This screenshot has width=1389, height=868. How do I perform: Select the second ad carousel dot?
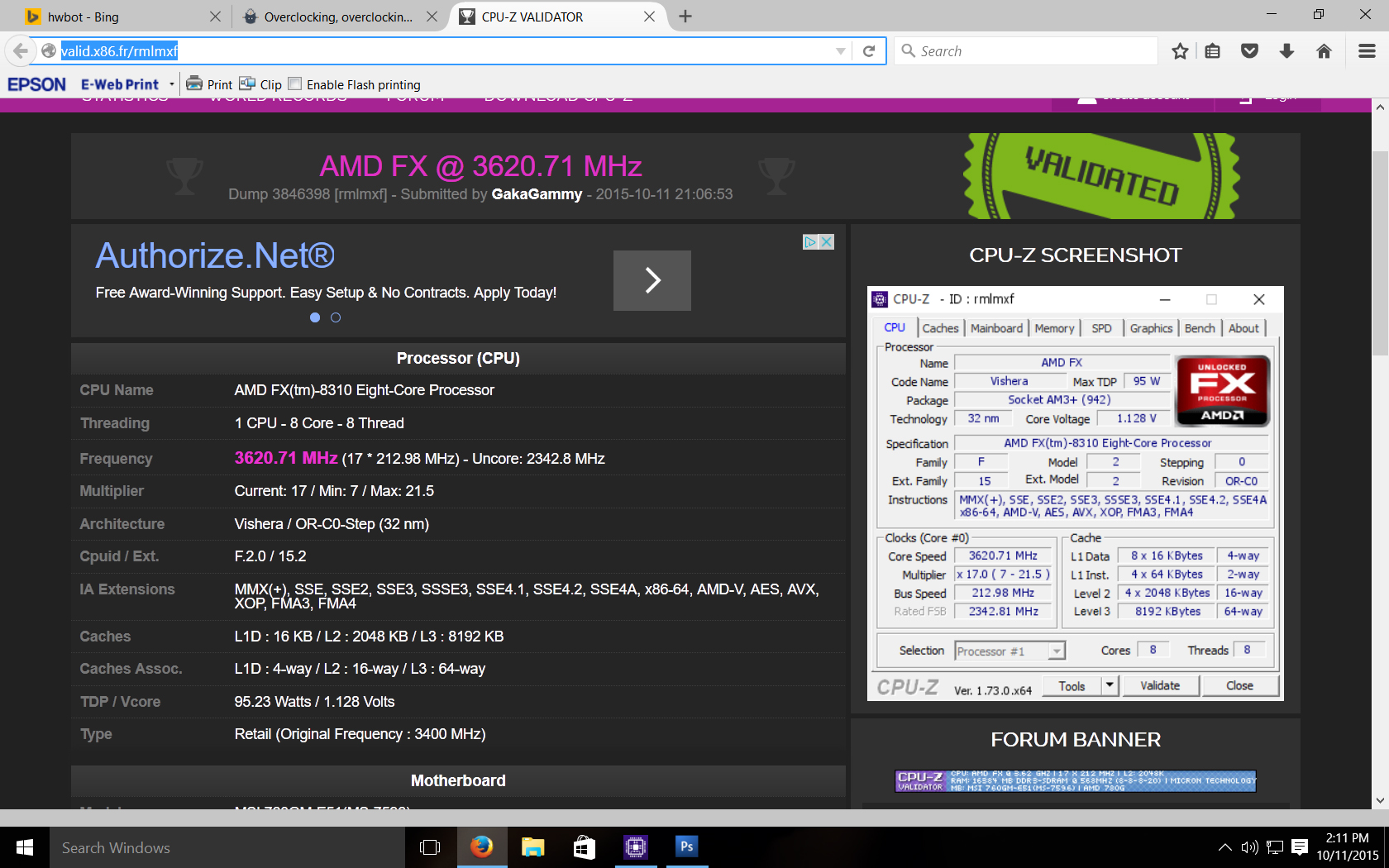[x=336, y=317]
